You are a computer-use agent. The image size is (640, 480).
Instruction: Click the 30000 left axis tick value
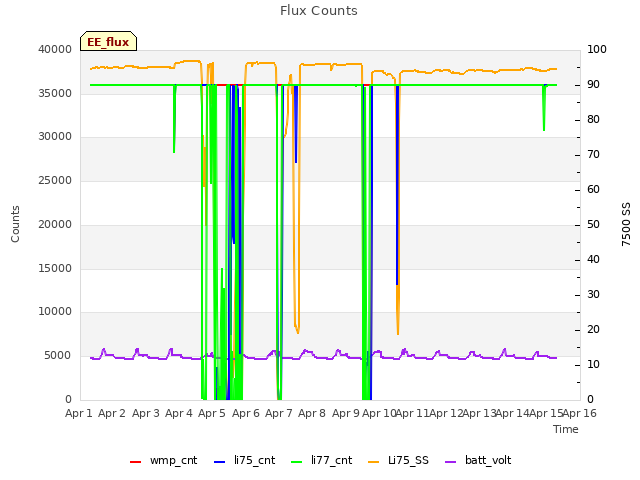(55, 137)
